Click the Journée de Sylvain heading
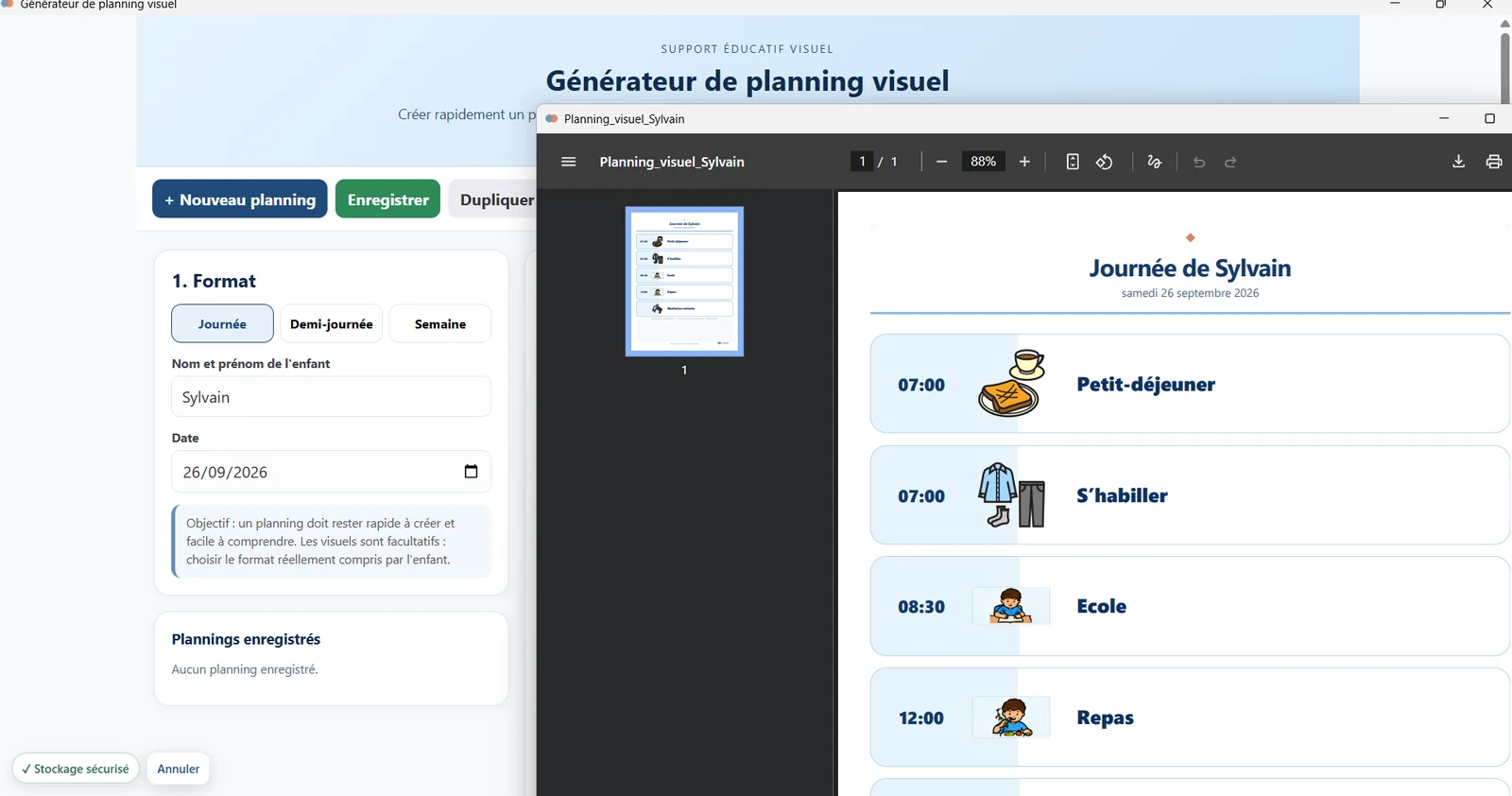Image resolution: width=1512 pixels, height=796 pixels. (1190, 268)
